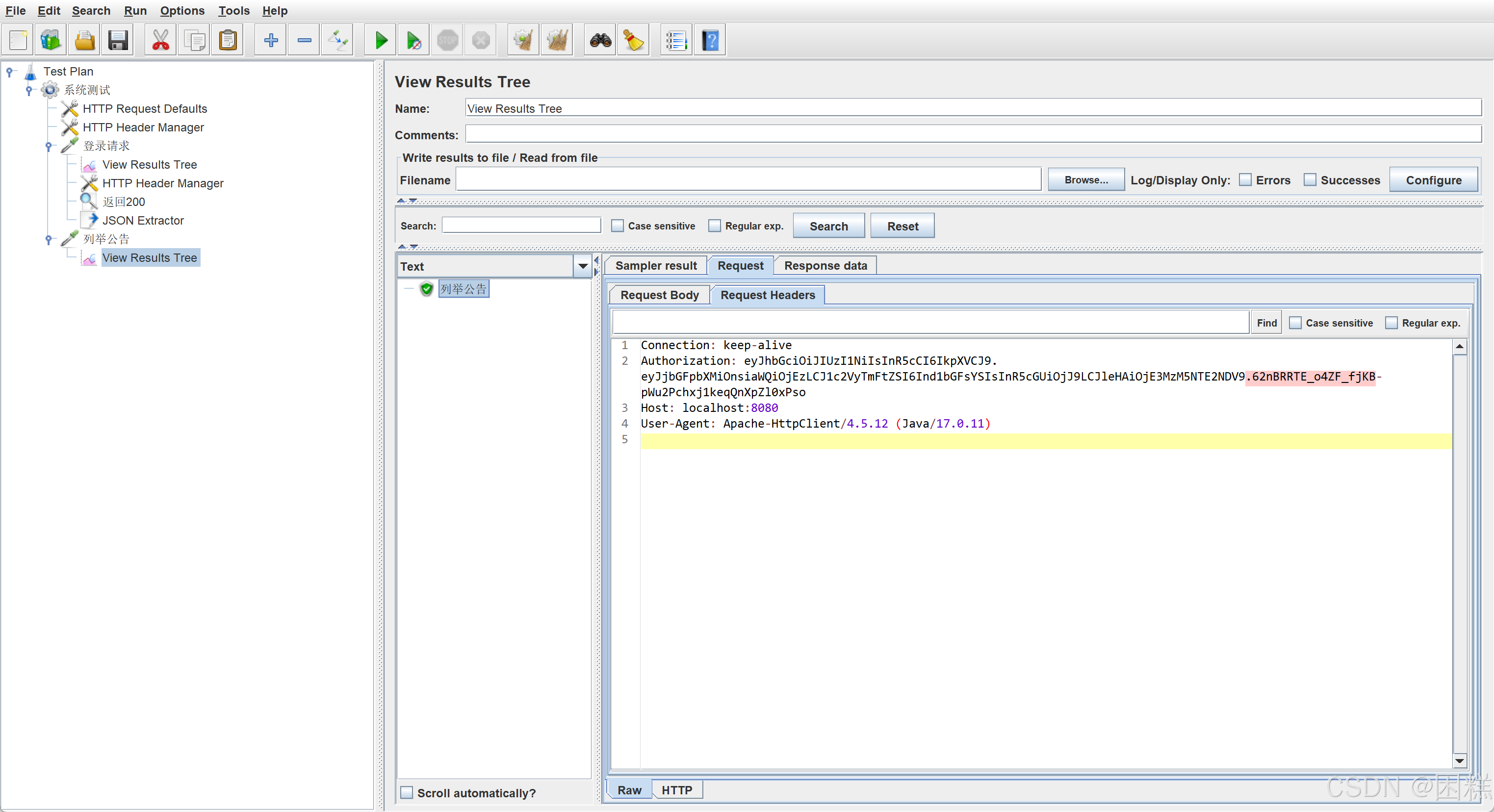Click the scrollbar down arrow in headers pane
The image size is (1494, 812).
click(x=1459, y=761)
